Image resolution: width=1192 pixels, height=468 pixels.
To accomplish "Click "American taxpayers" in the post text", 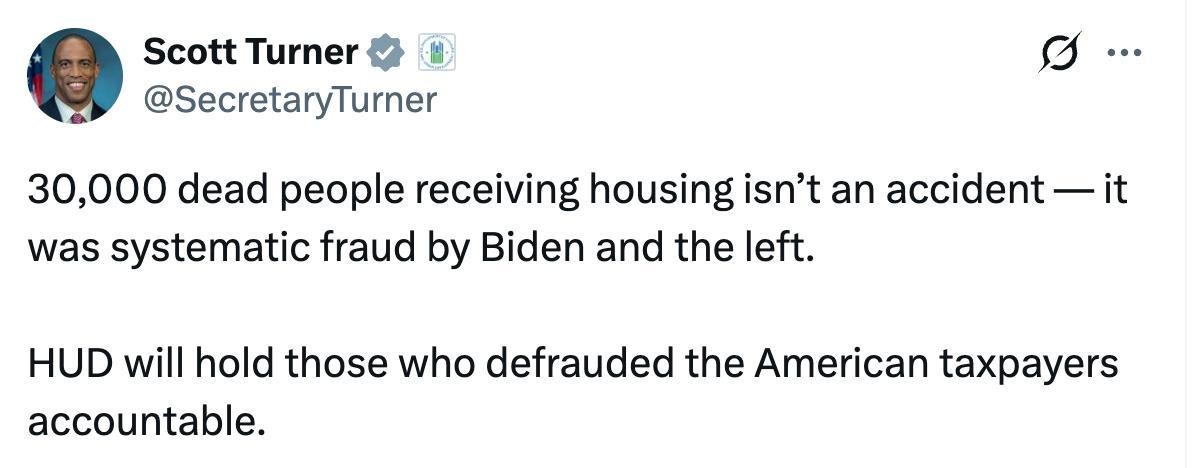I will pyautogui.click(x=936, y=364).
